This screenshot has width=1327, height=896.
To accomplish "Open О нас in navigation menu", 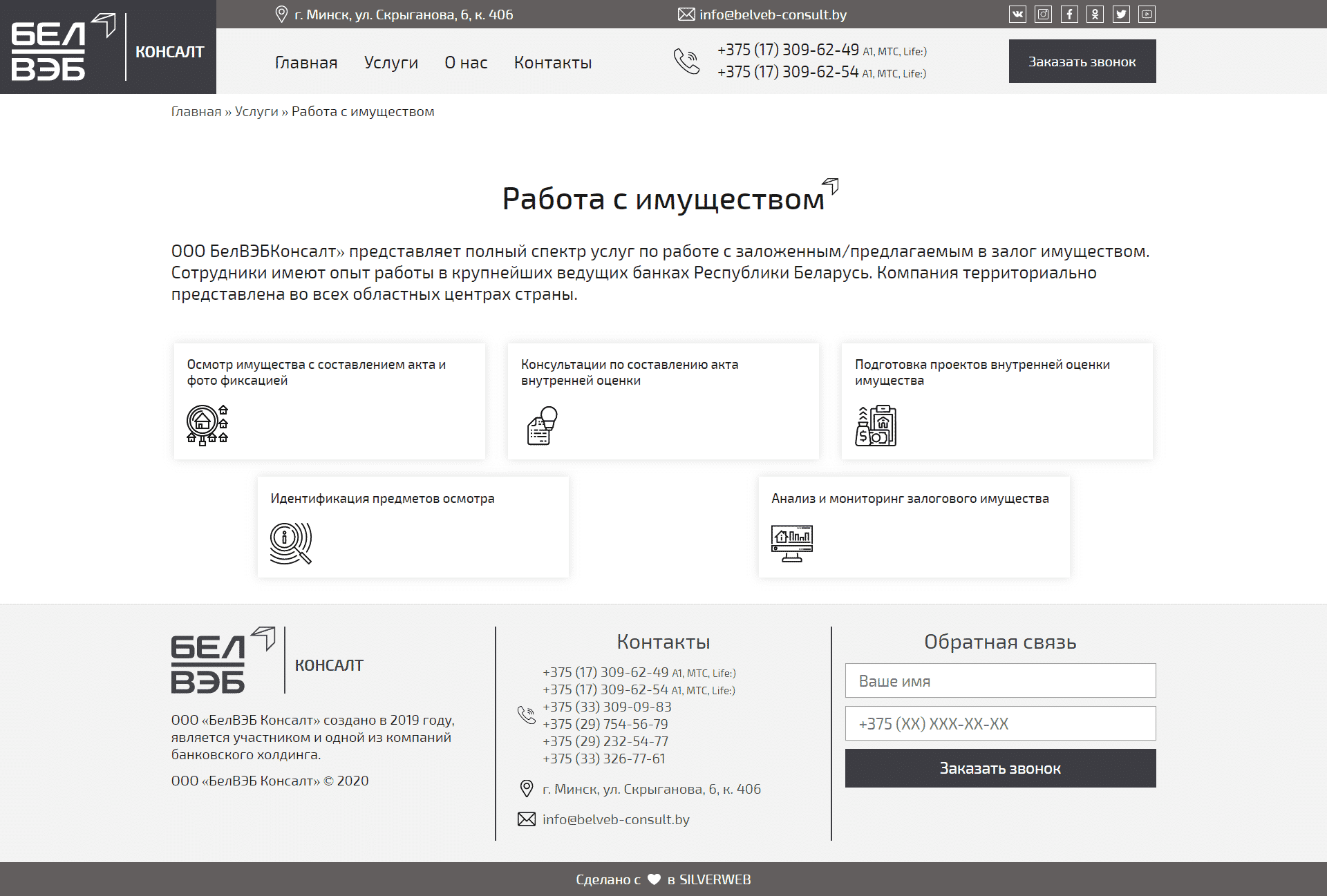I will tap(466, 62).
